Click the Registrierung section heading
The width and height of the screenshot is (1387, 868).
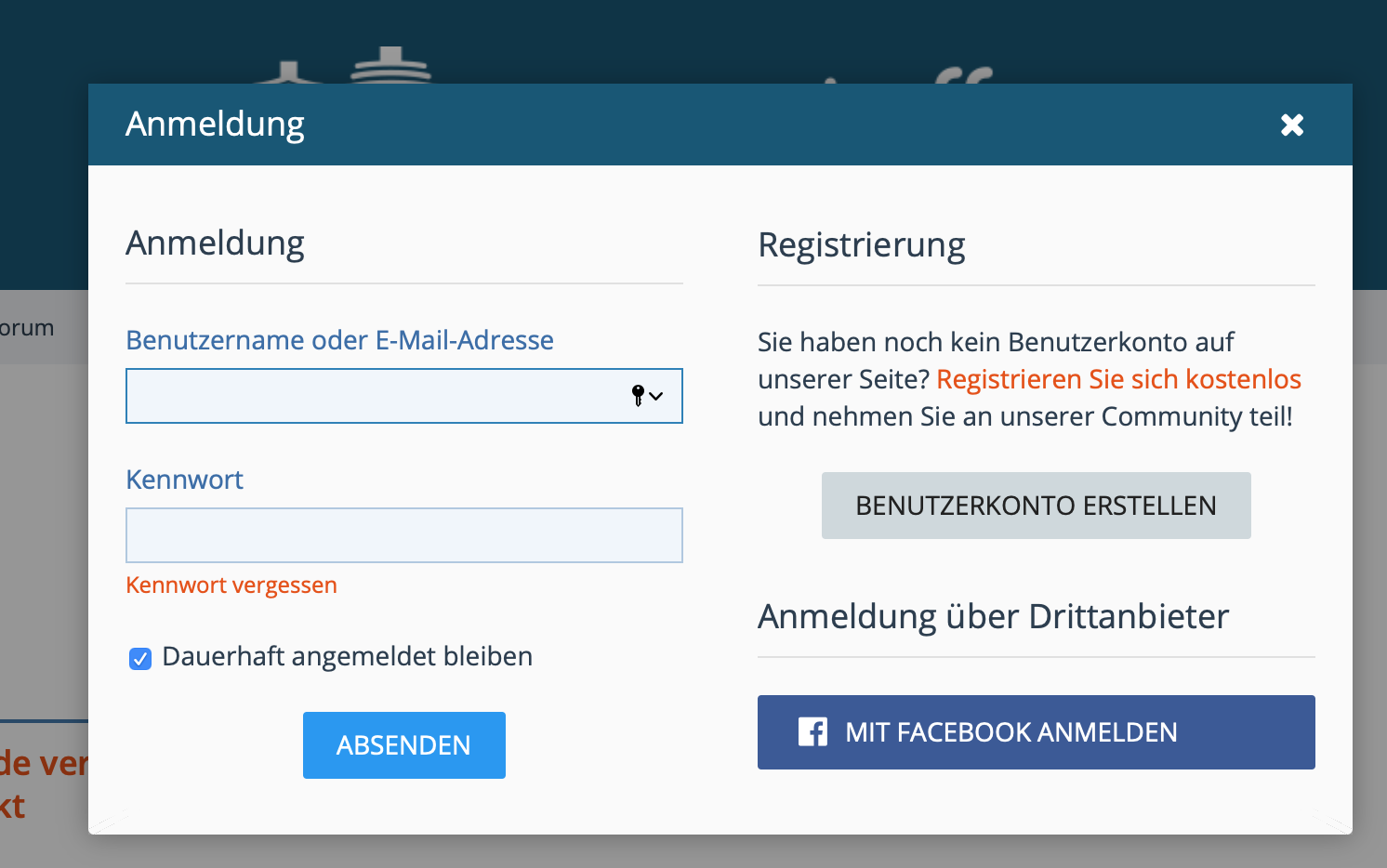pos(861,245)
